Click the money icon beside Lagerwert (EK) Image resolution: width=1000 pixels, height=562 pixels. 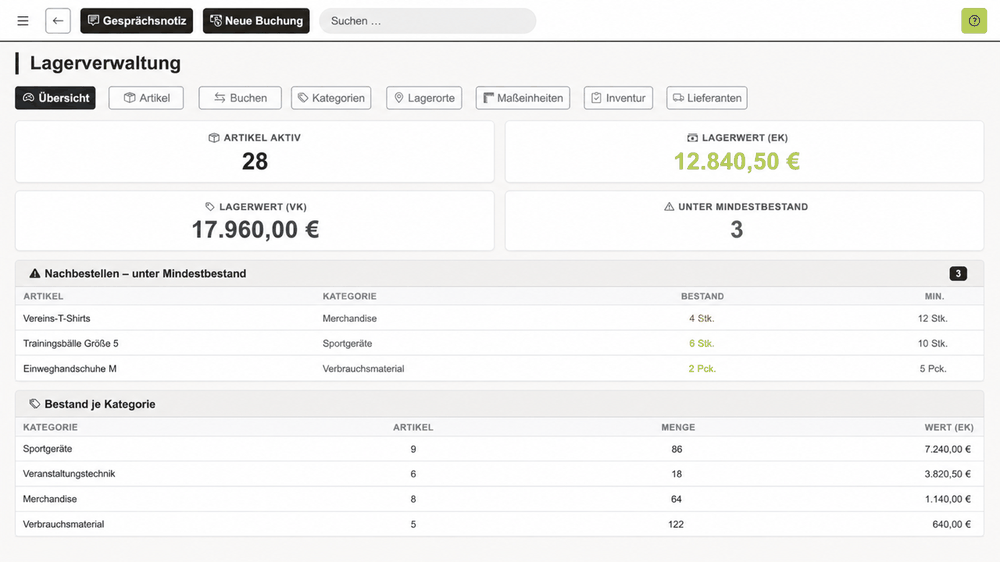(x=692, y=138)
